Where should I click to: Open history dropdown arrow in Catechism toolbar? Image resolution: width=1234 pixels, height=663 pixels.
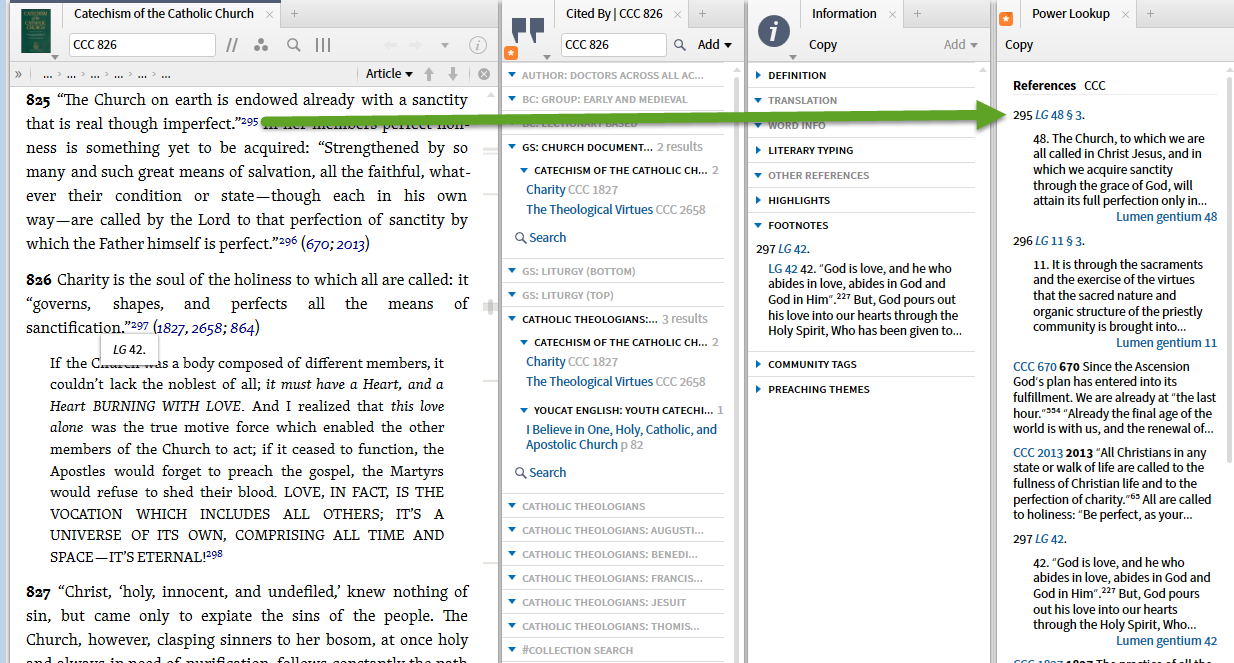coord(445,45)
